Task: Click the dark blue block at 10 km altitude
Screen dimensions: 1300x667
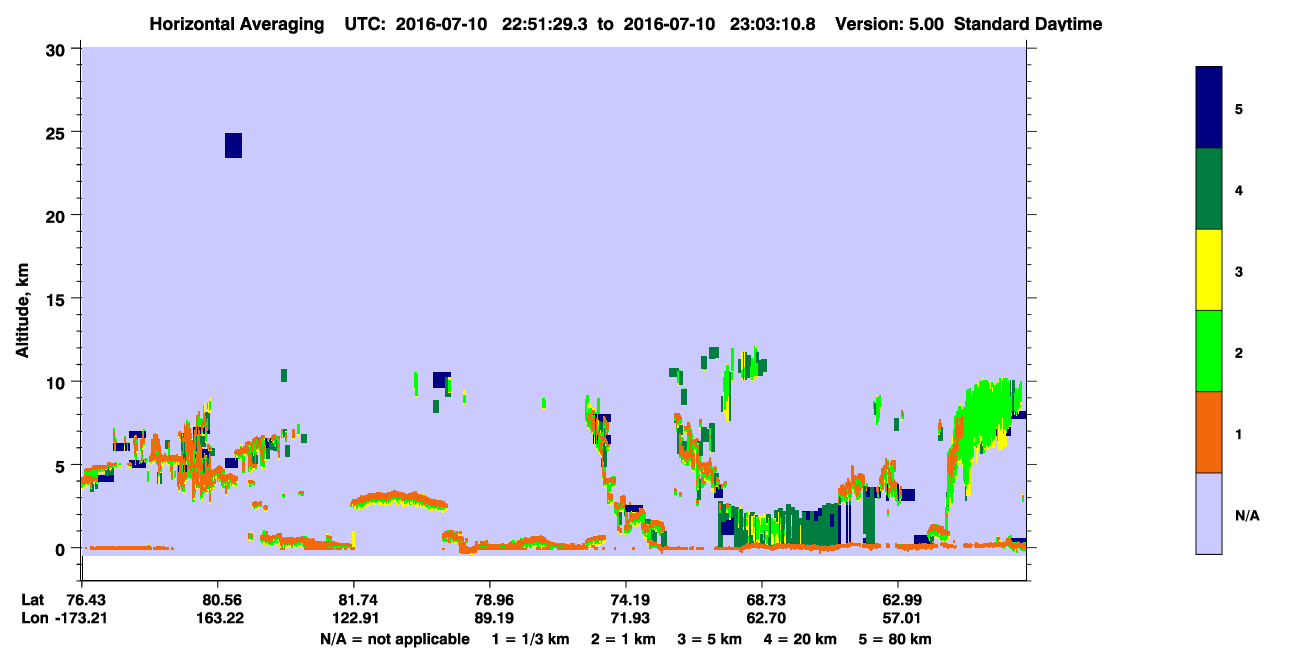Action: 441,380
